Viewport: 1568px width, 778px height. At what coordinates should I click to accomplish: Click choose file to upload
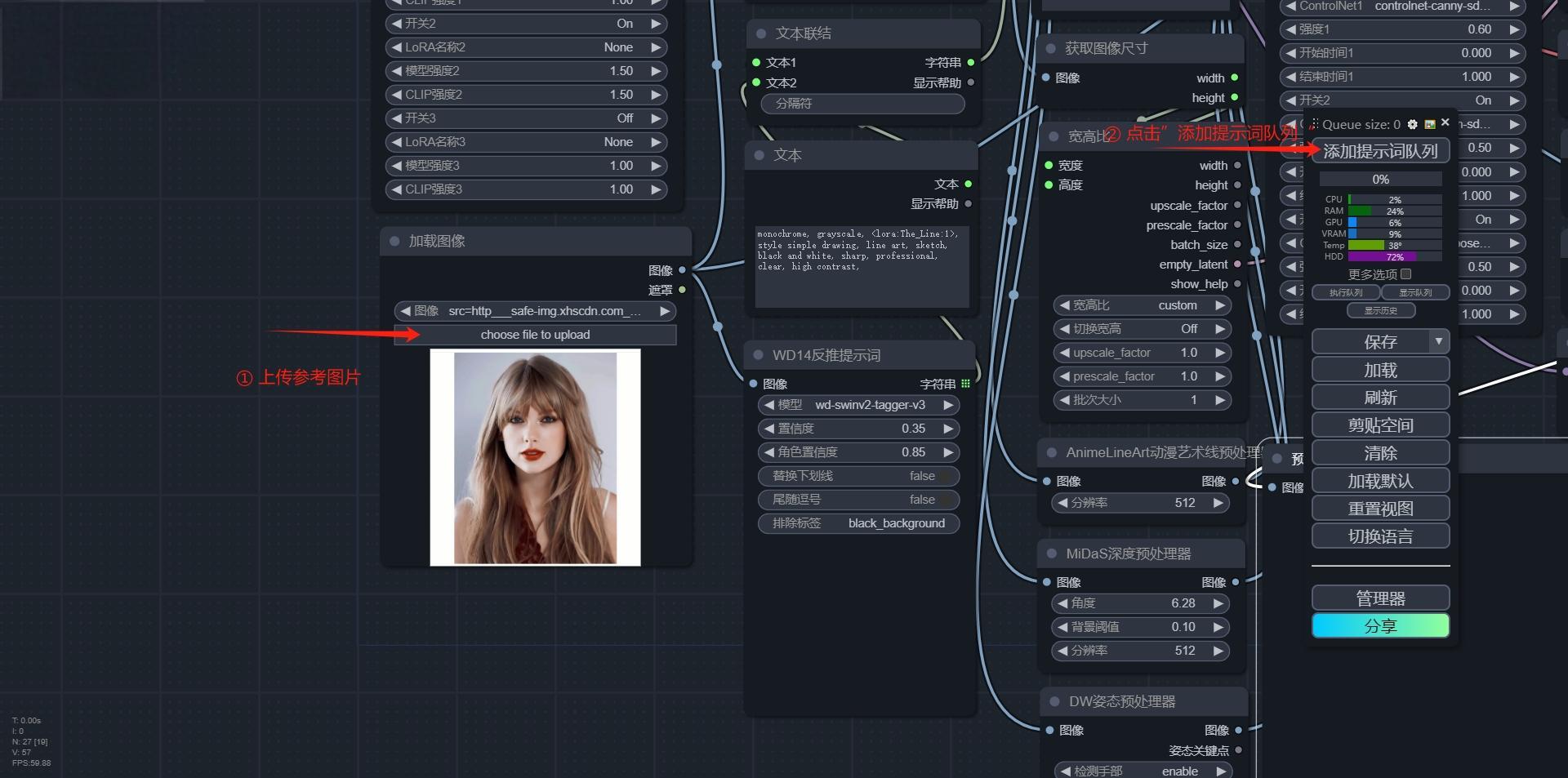click(535, 335)
